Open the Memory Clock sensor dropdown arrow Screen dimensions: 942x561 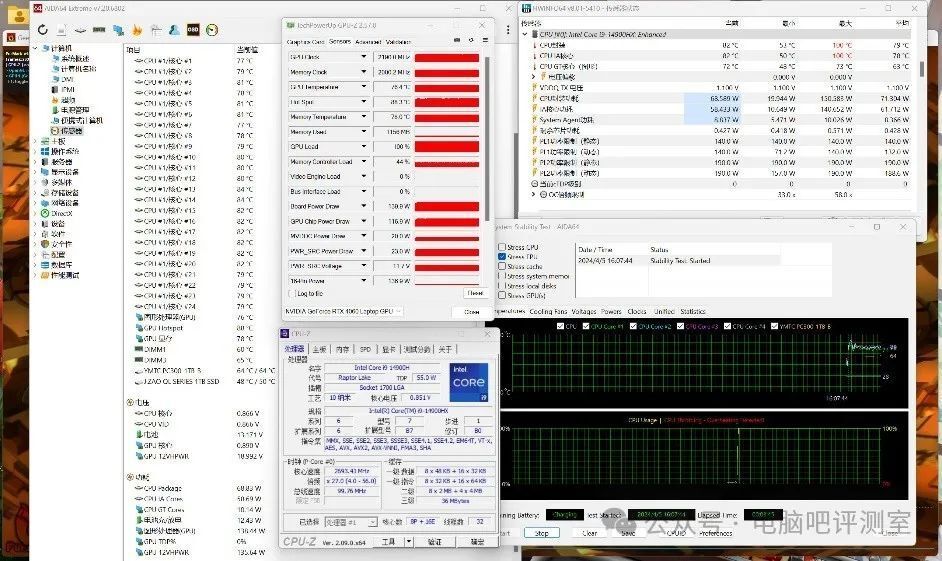click(x=363, y=71)
